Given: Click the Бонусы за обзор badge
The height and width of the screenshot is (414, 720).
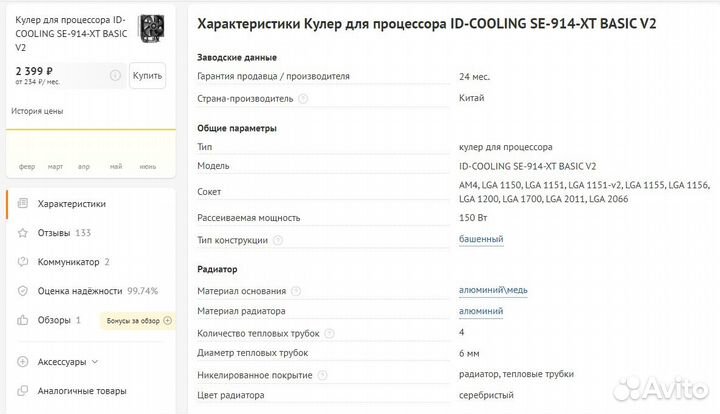Looking at the screenshot, I should coord(139,320).
